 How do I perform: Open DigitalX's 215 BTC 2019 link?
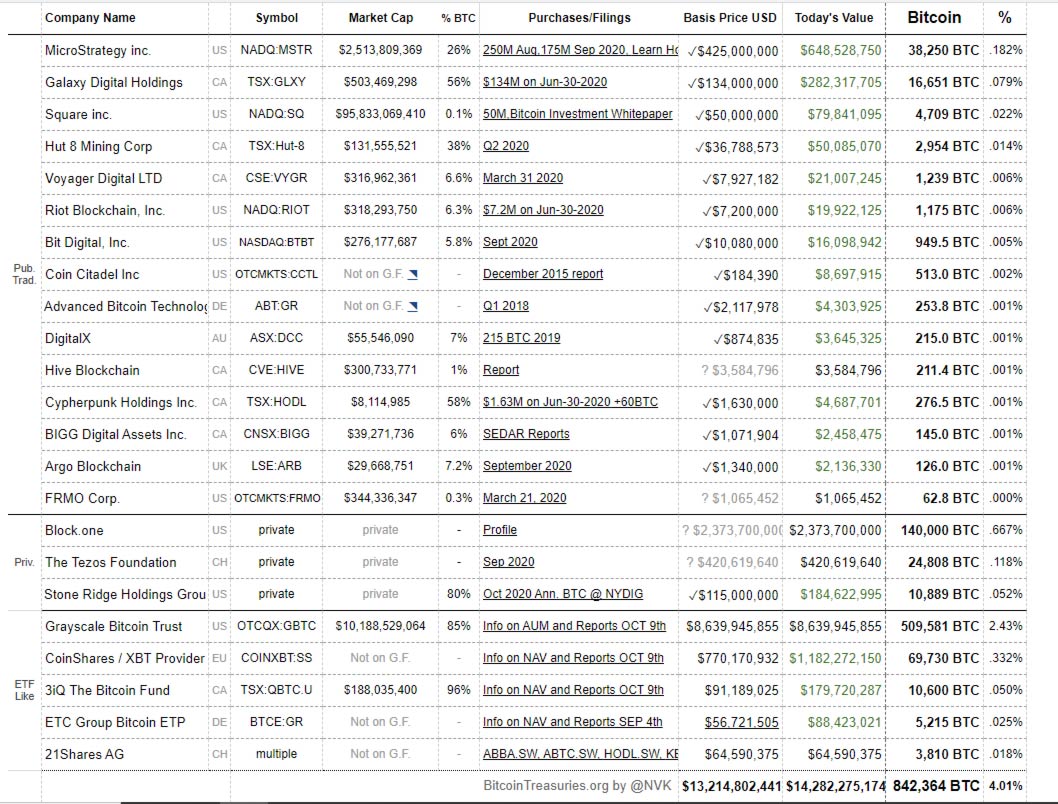(x=522, y=338)
